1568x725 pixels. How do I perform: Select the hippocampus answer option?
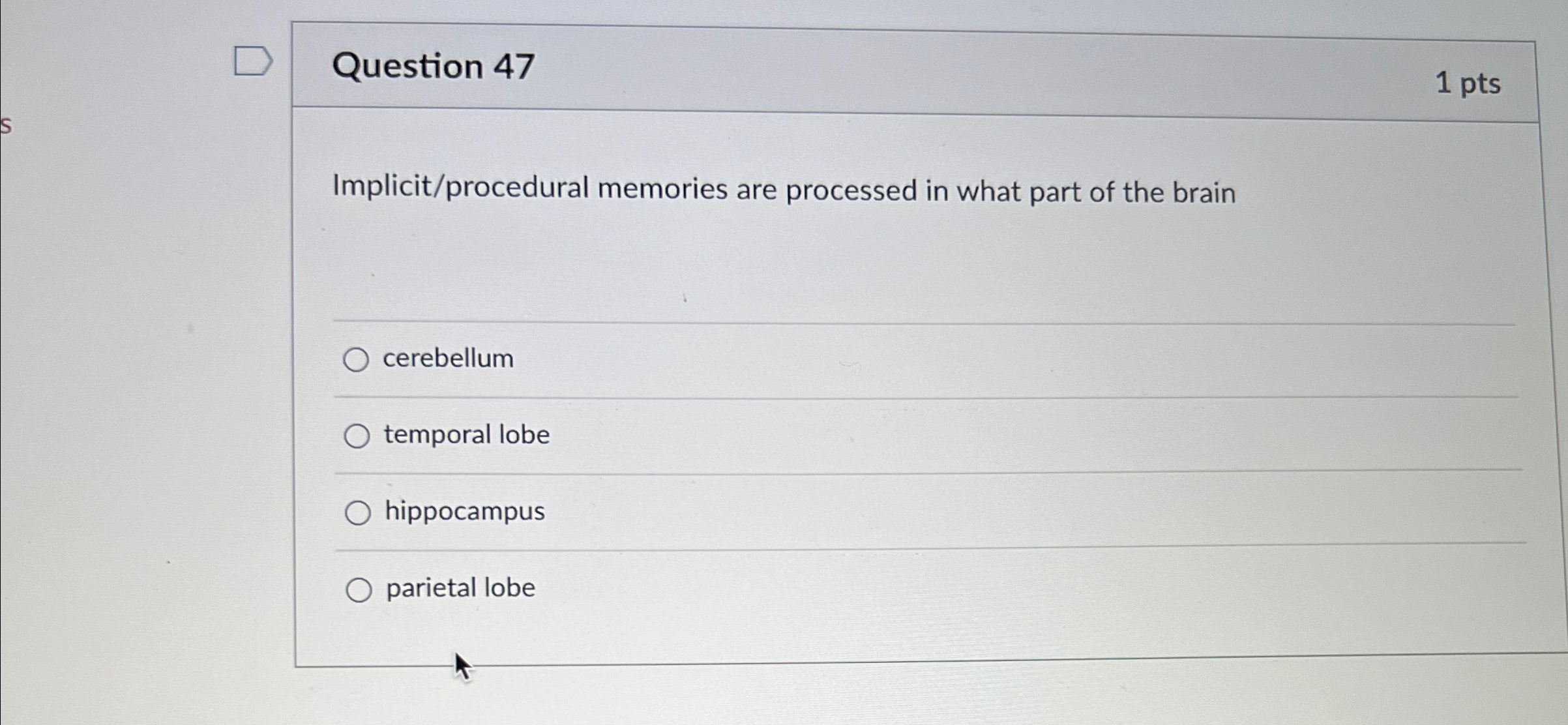[357, 512]
